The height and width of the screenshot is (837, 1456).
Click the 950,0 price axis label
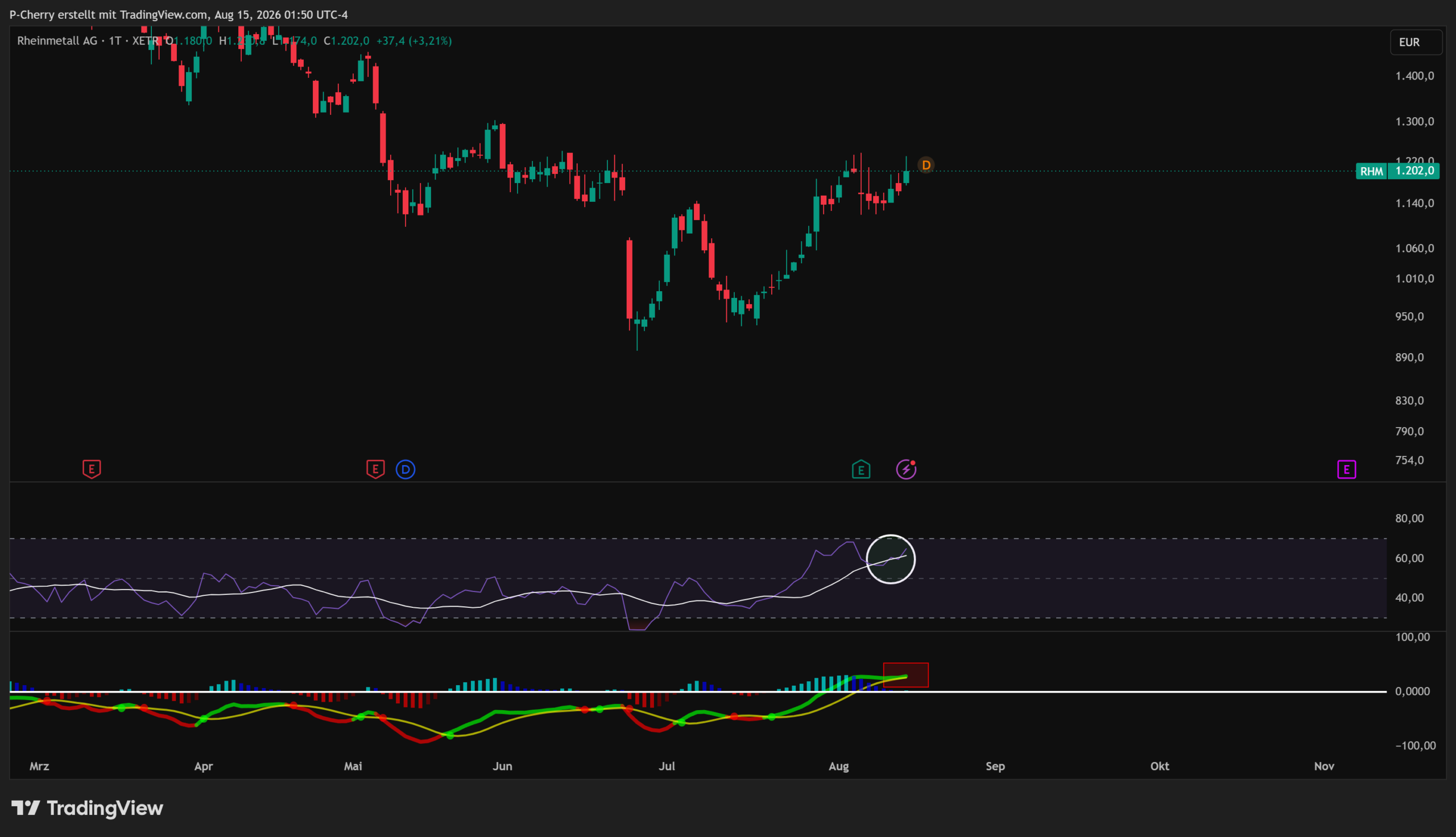tap(1409, 317)
